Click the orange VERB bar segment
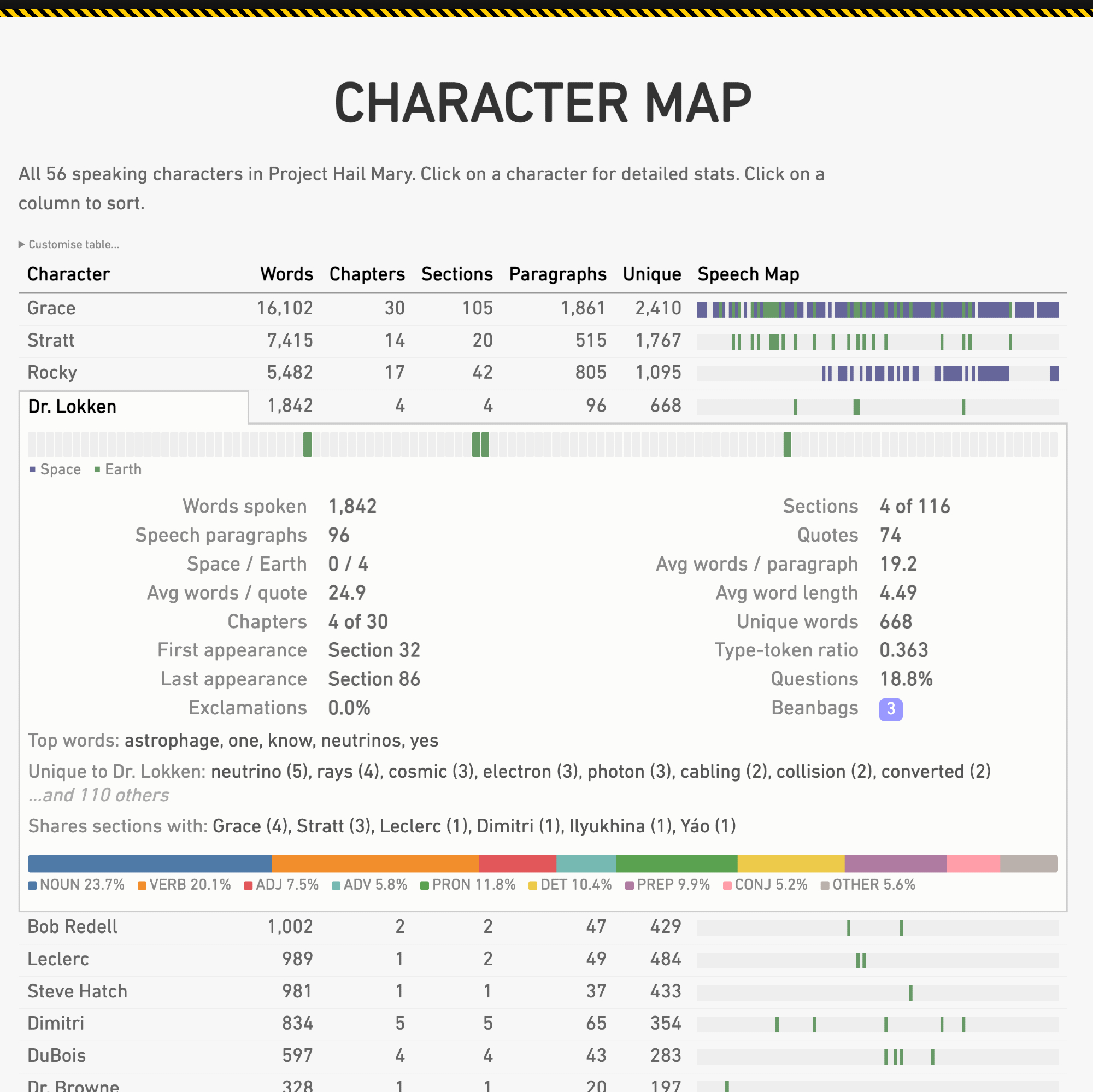The height and width of the screenshot is (1092, 1093). click(x=375, y=864)
